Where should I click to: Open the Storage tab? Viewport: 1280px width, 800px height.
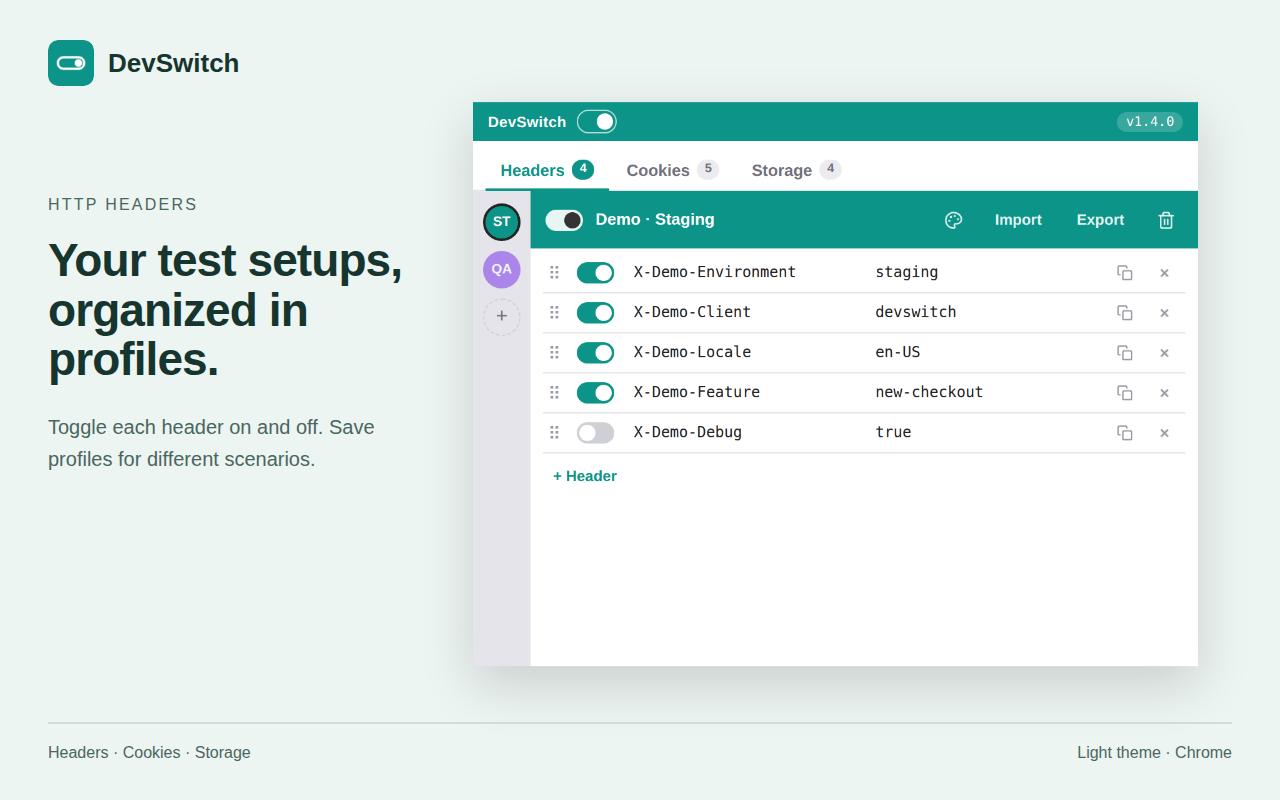[x=796, y=170]
